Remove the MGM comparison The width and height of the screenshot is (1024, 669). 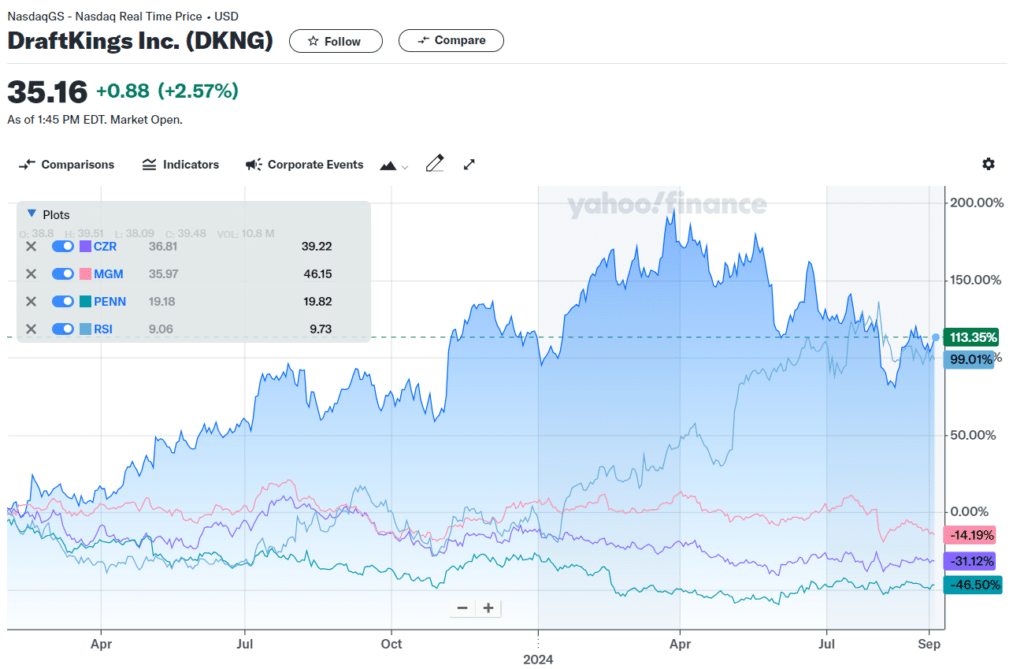click(31, 274)
